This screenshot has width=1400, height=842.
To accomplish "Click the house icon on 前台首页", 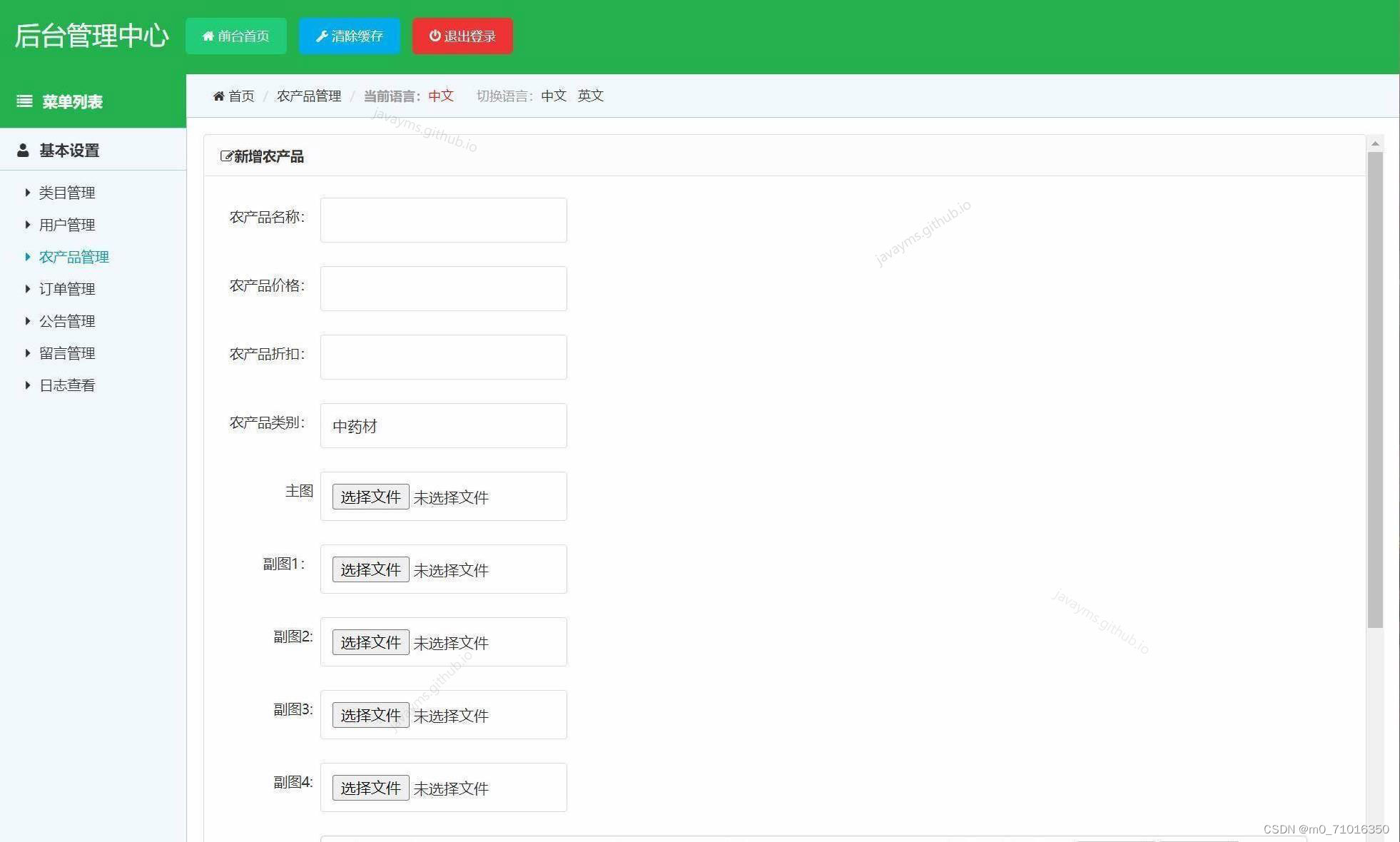I will pyautogui.click(x=208, y=36).
